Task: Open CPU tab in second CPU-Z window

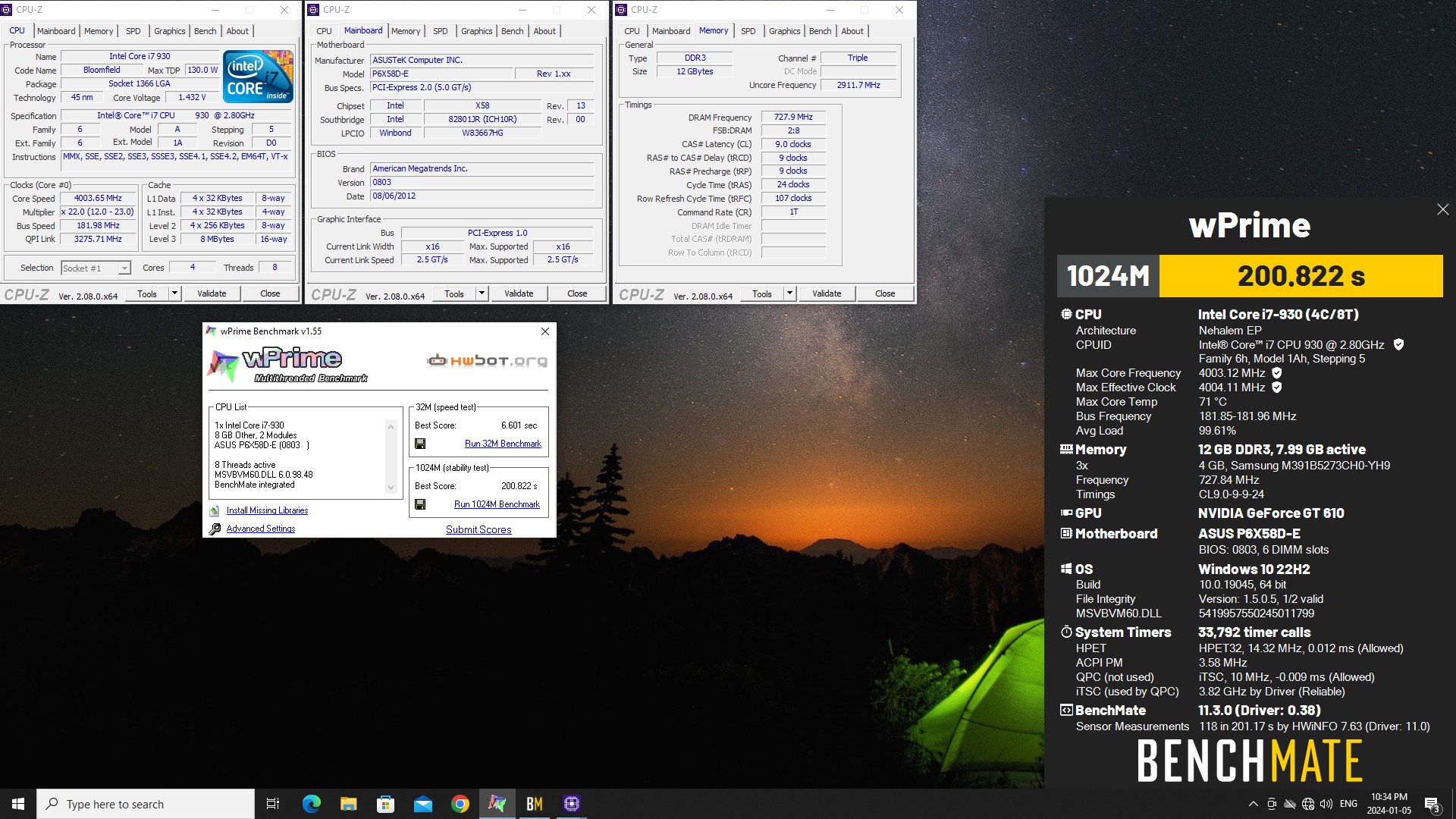Action: click(x=324, y=31)
